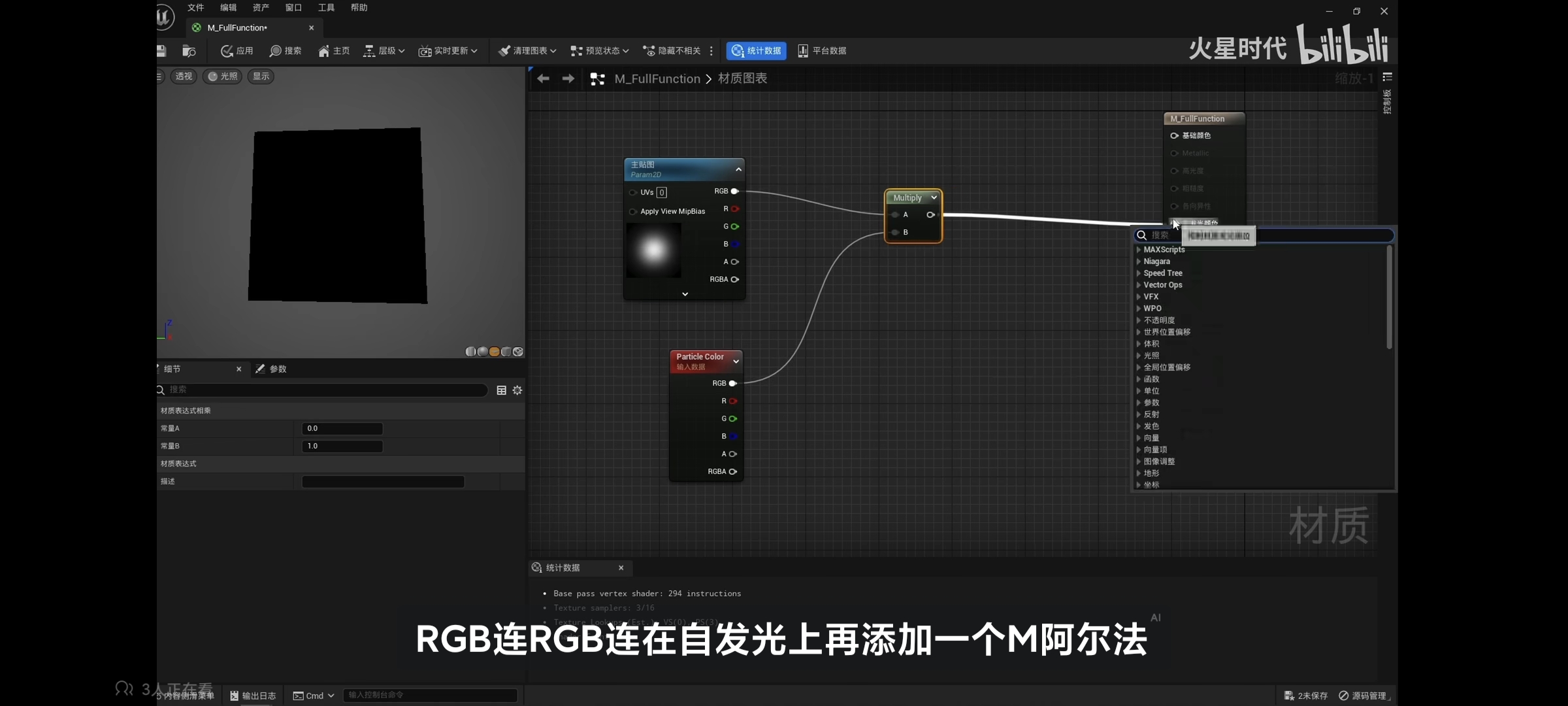Click the back arrow in graph breadcrumb

(543, 79)
